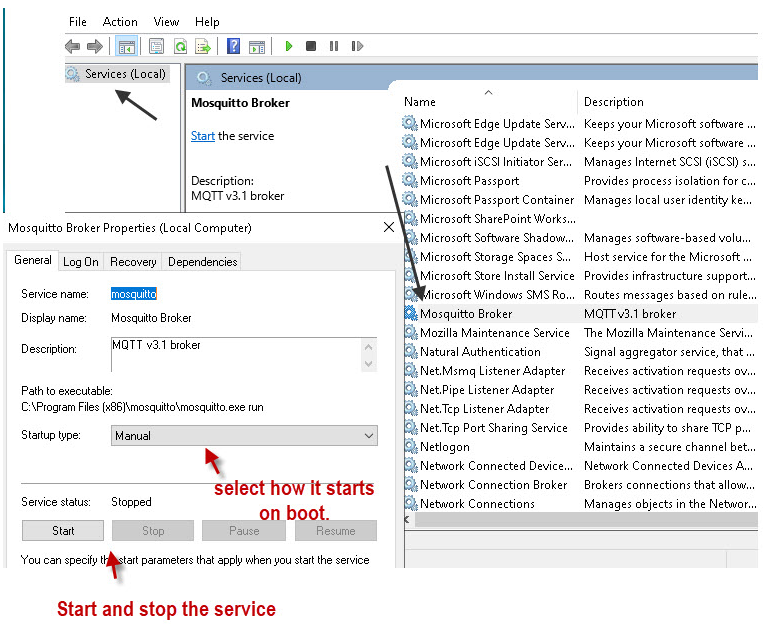The width and height of the screenshot is (776, 627).
Task: Close the Mosquitto Broker Properties dialog
Action: pos(389,227)
